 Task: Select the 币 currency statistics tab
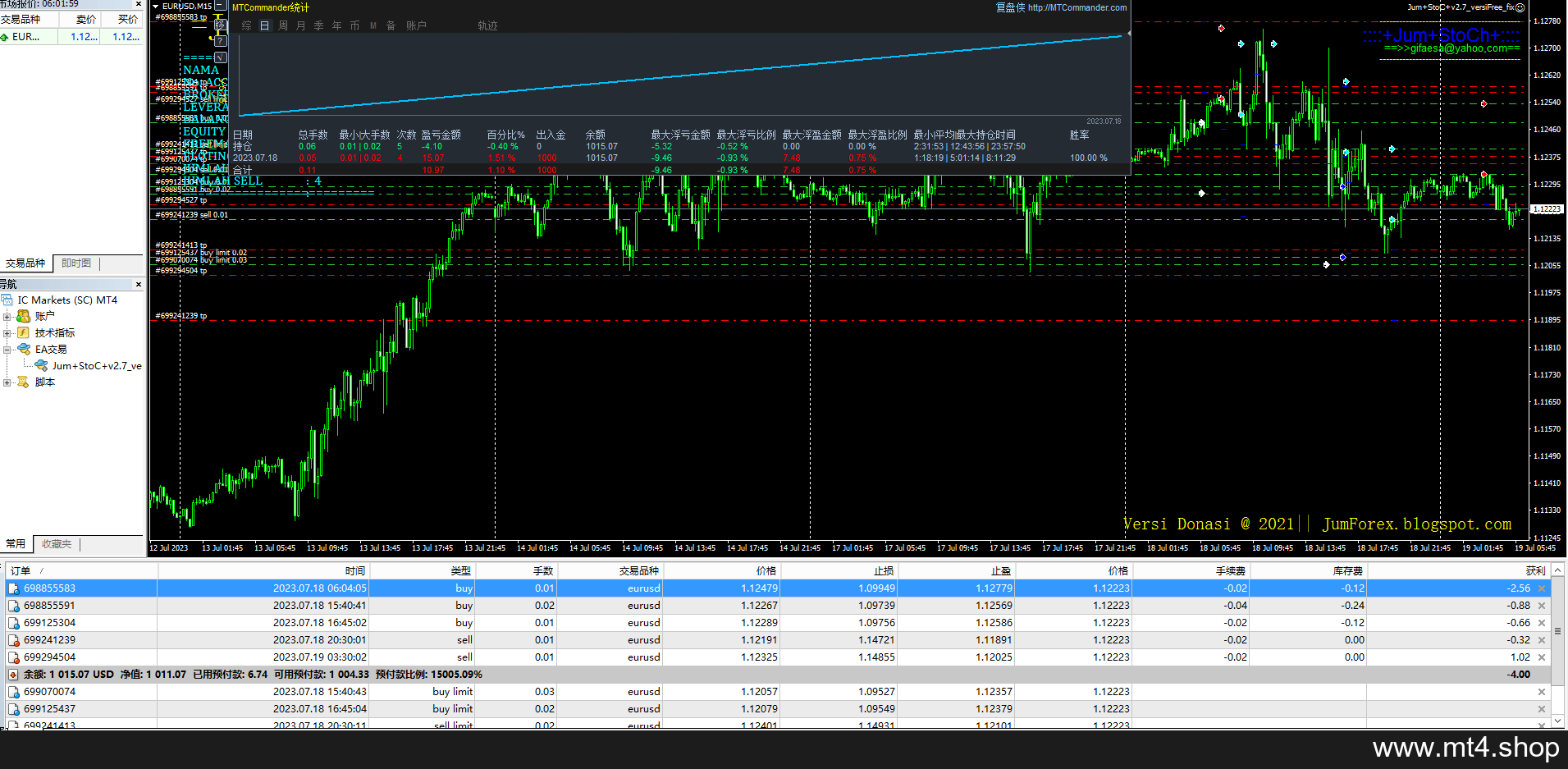pyautogui.click(x=355, y=25)
